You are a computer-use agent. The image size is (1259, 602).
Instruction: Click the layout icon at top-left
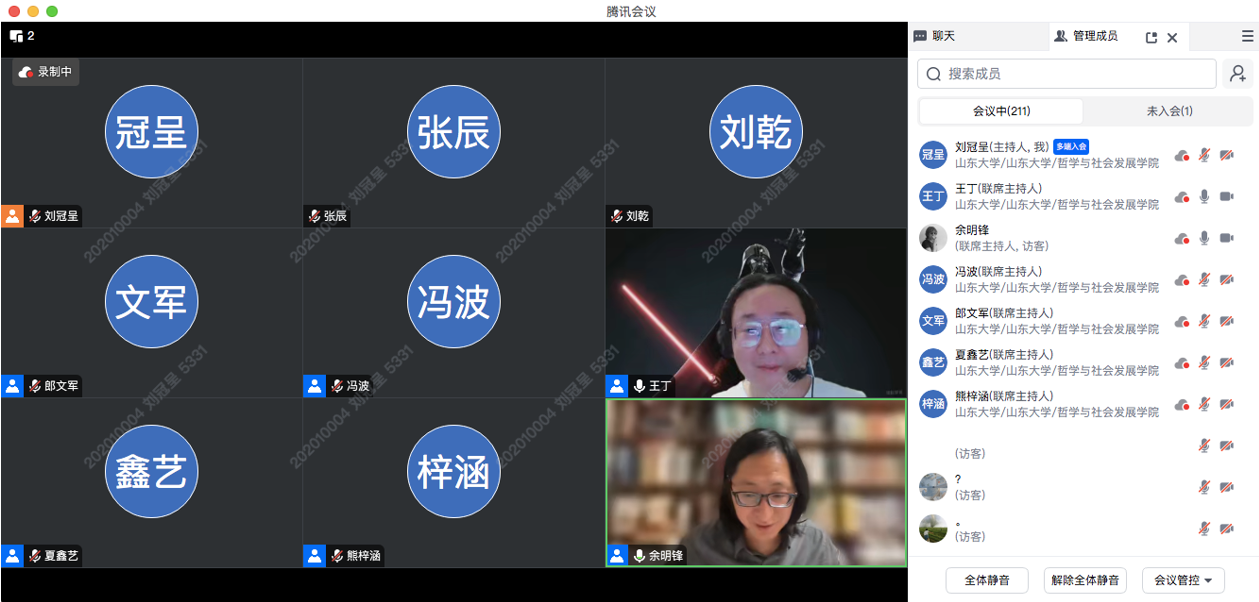(16, 36)
